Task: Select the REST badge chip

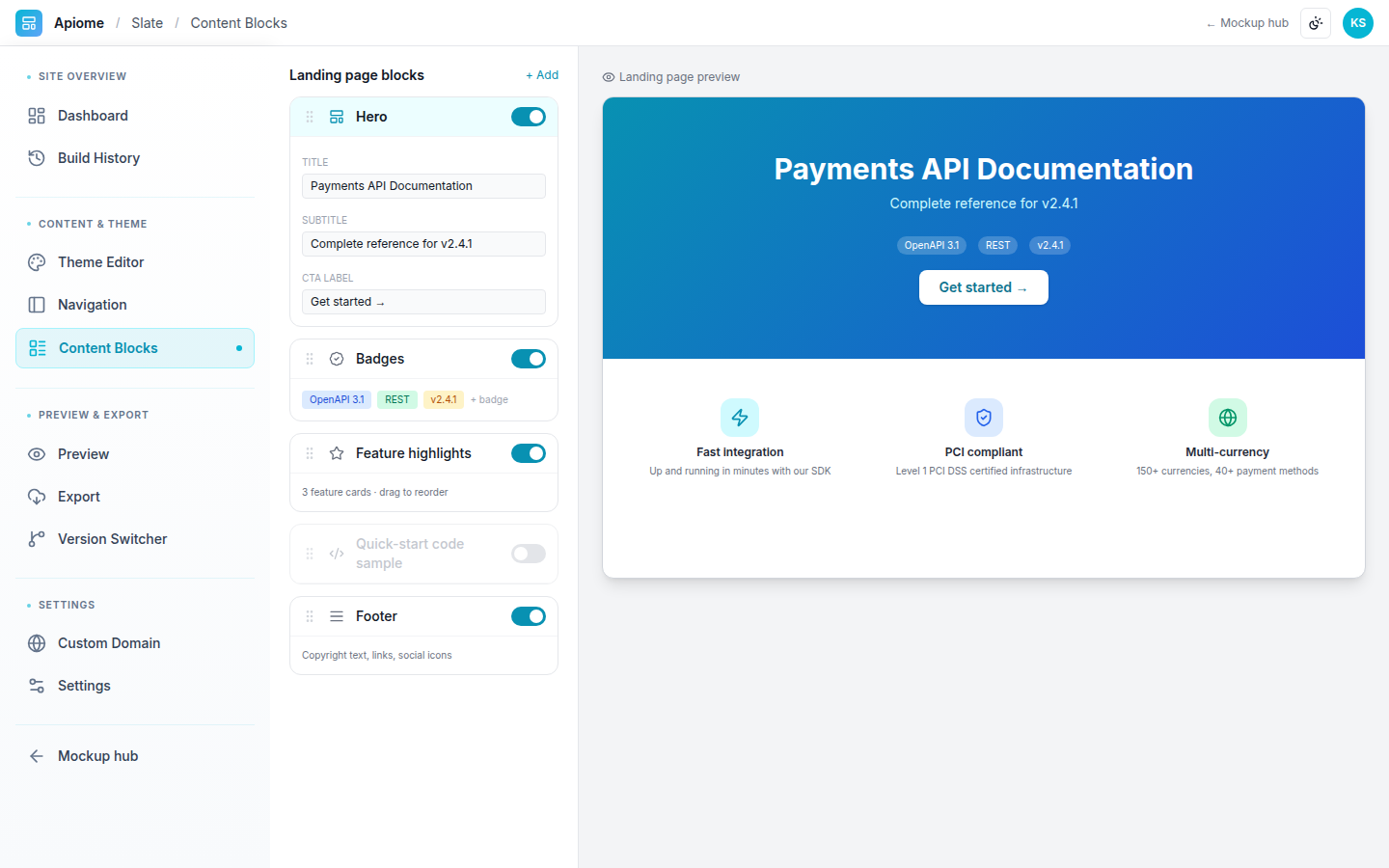Action: [397, 399]
